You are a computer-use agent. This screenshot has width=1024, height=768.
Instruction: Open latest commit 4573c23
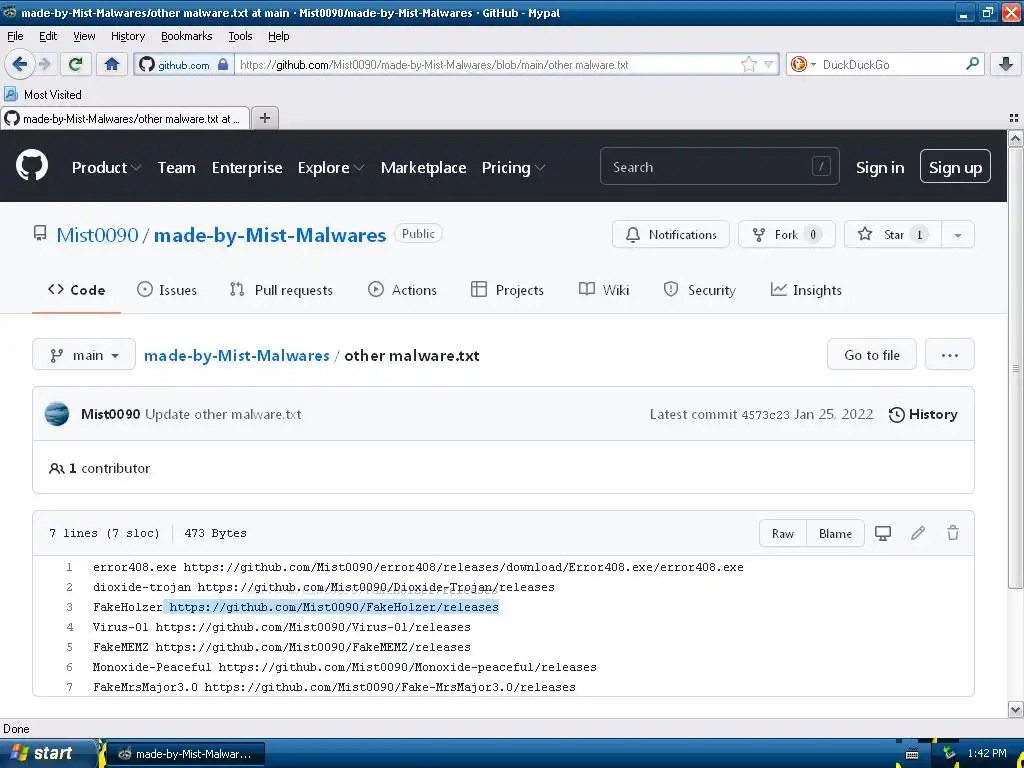click(765, 415)
